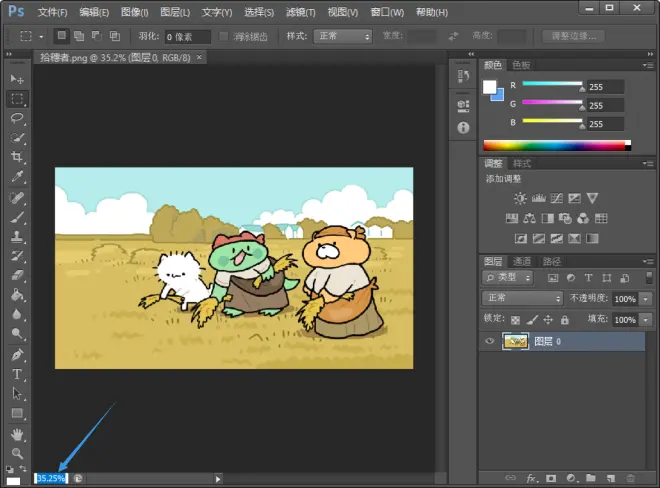Open the 文件(F) menu
660x488 pixels.
point(52,13)
